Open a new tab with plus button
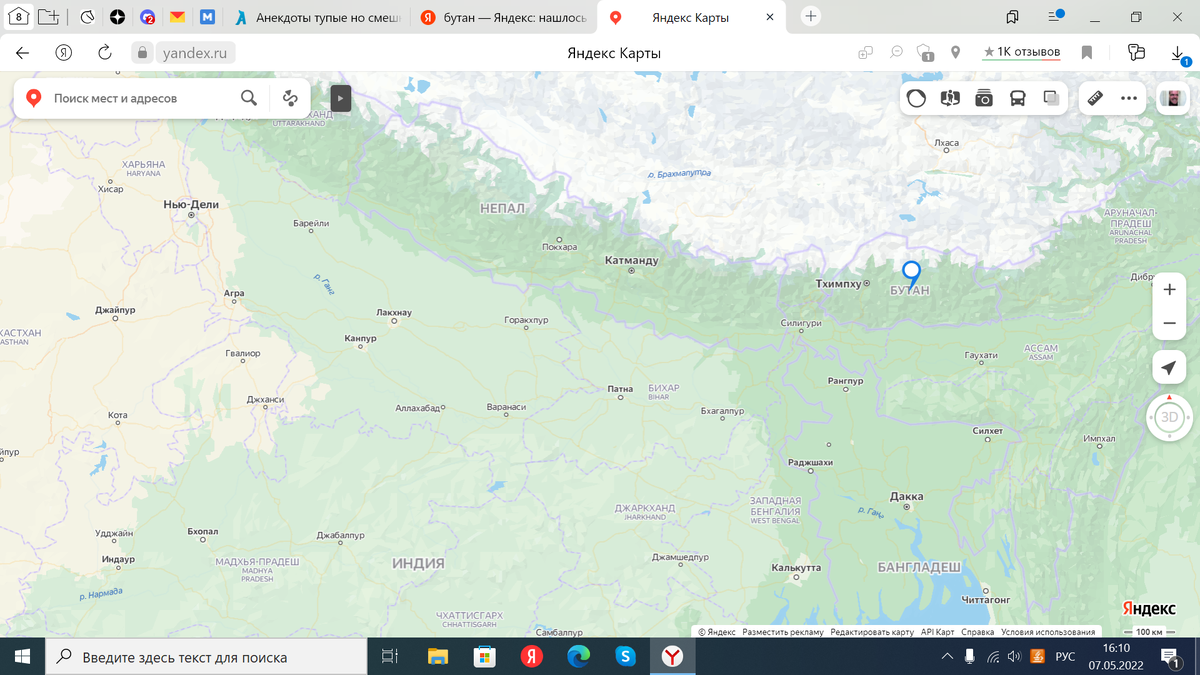Image resolution: width=1200 pixels, height=675 pixels. pyautogui.click(x=811, y=17)
